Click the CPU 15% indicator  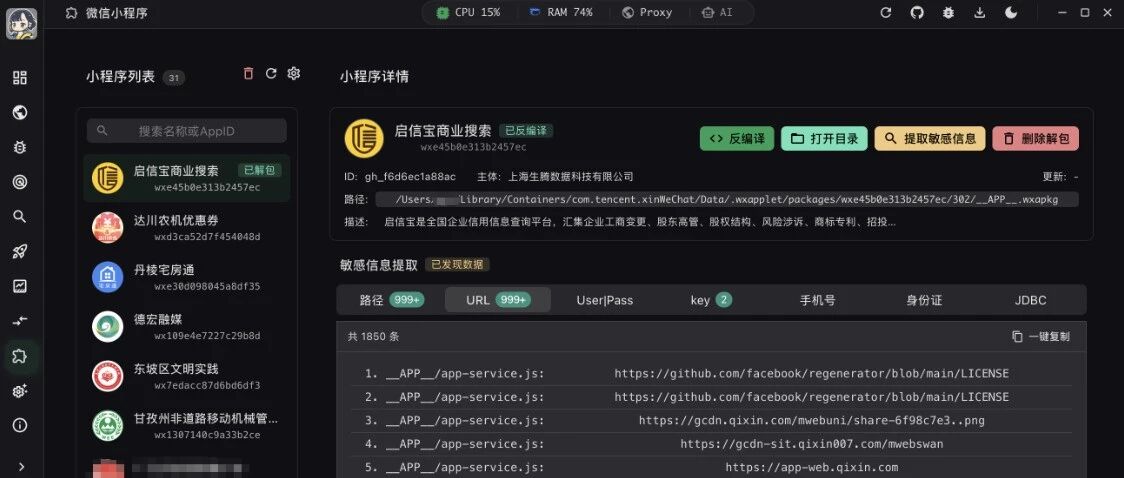coord(469,12)
